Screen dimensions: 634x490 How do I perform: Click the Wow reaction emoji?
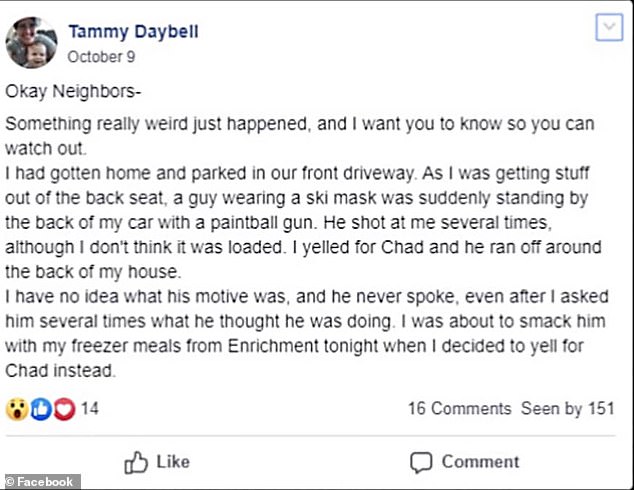click(x=16, y=409)
